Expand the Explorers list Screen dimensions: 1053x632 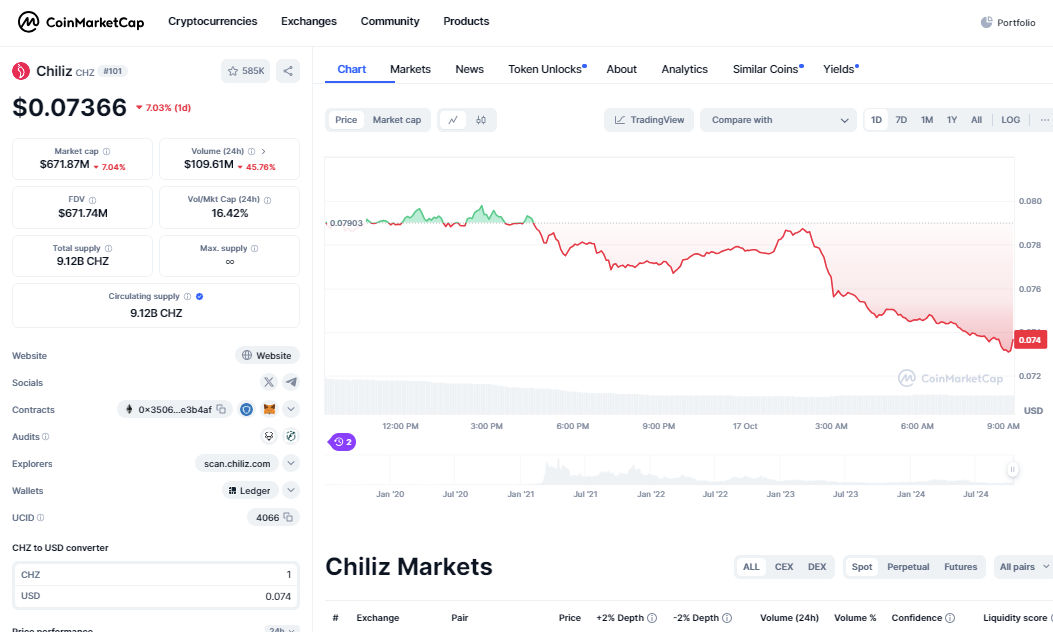tap(291, 463)
